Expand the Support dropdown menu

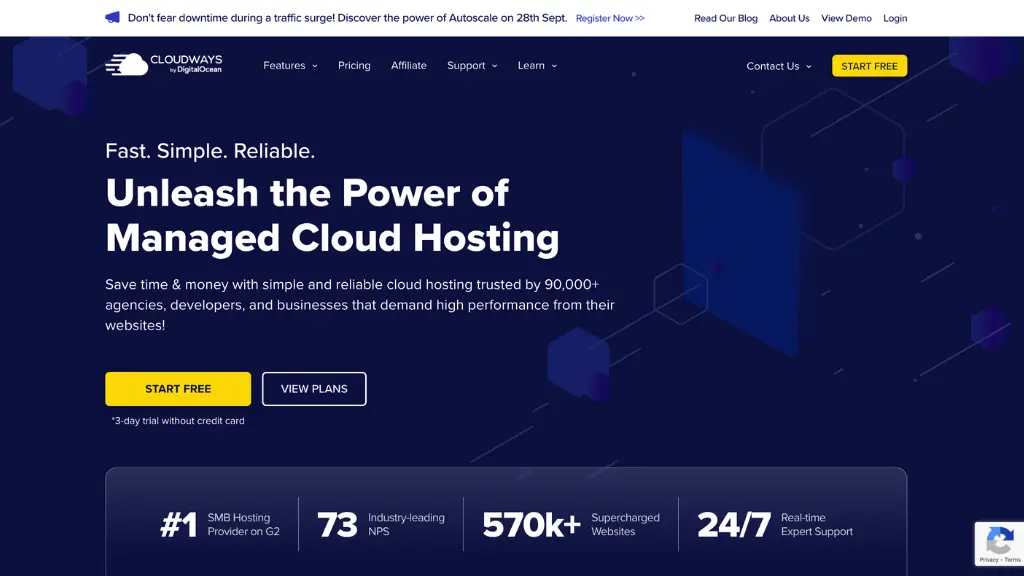(x=472, y=65)
